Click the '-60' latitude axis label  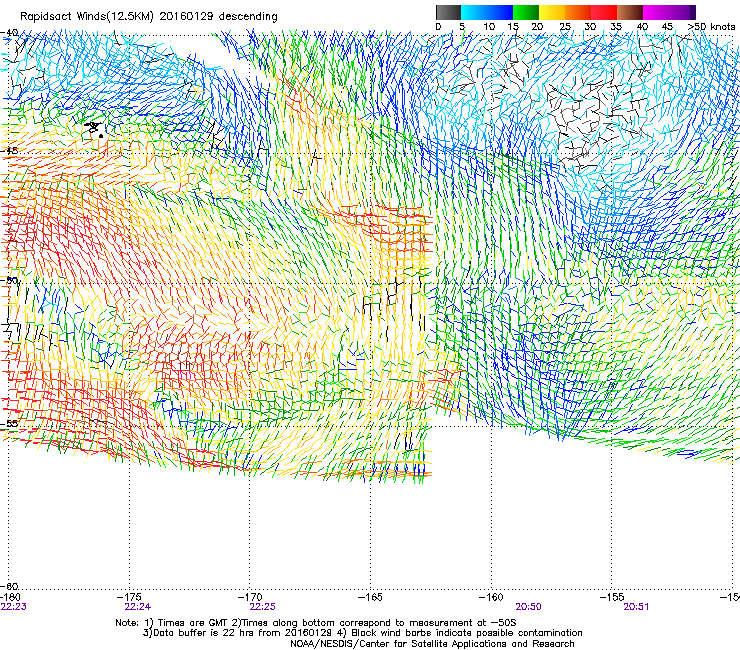click(9, 586)
